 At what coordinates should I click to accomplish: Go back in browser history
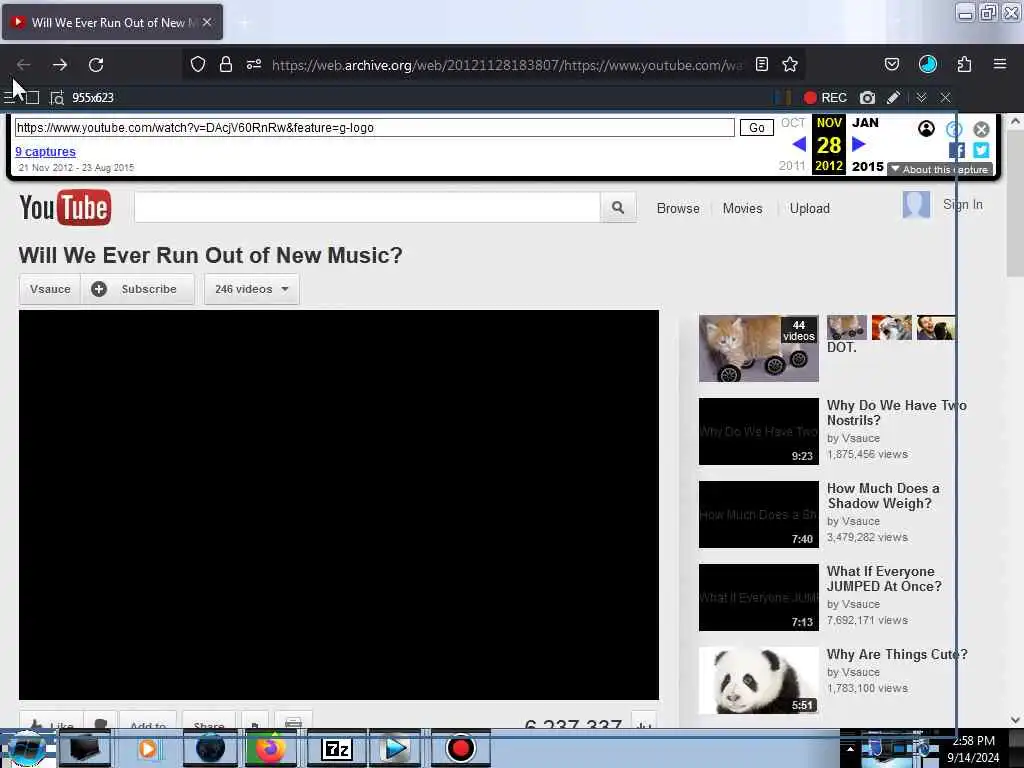[24, 65]
